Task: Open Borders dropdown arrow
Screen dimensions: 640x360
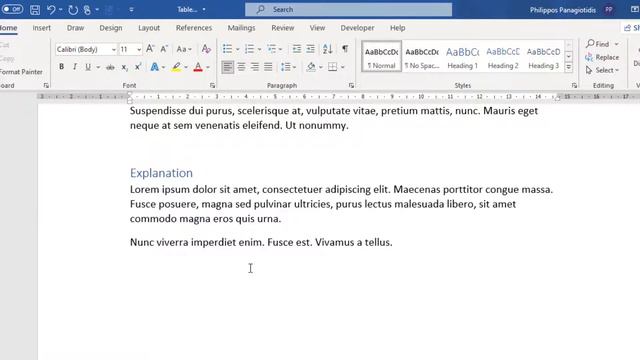Action: 342,67
